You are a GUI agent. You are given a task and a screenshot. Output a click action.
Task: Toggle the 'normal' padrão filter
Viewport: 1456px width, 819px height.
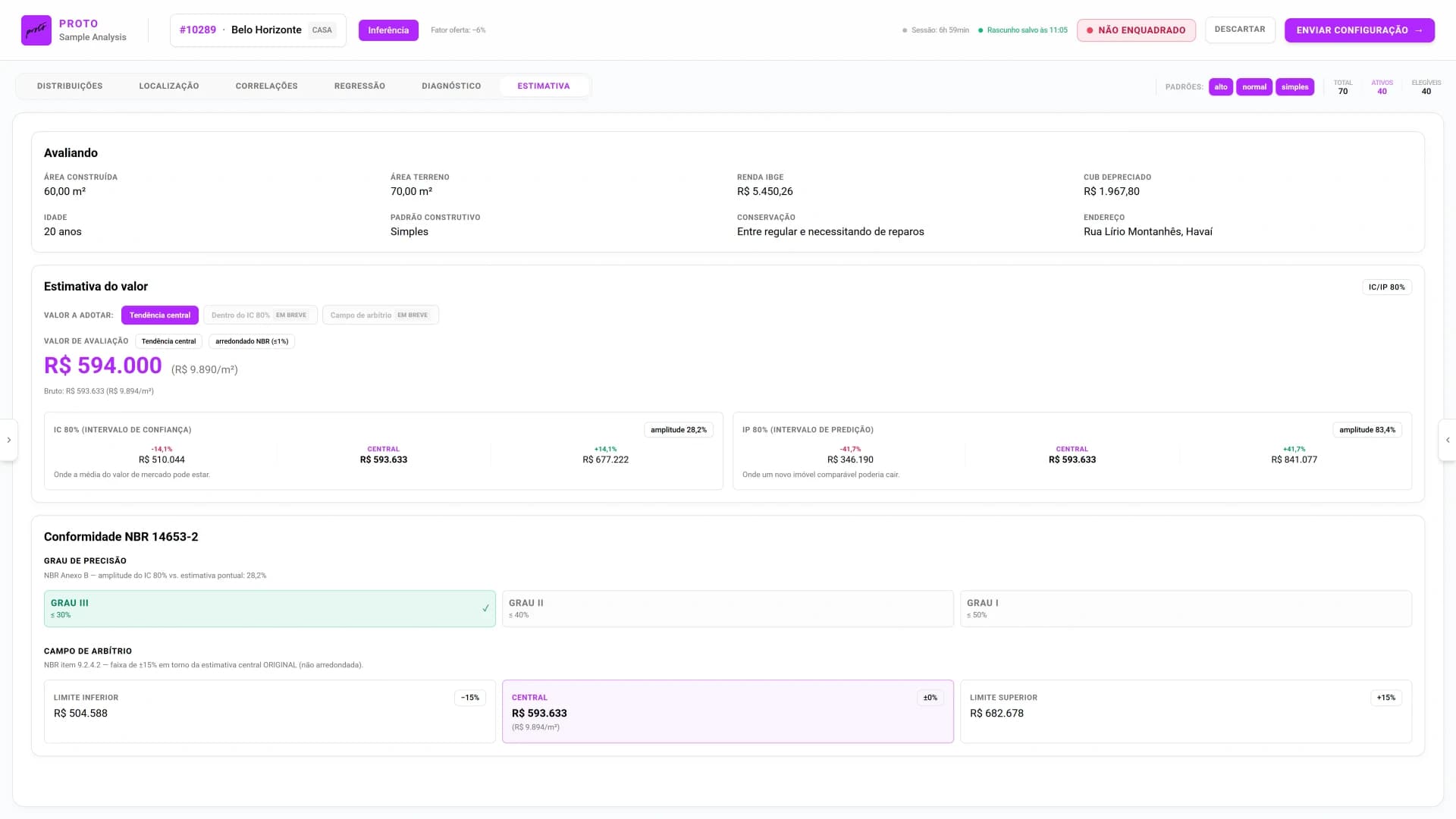tap(1254, 87)
